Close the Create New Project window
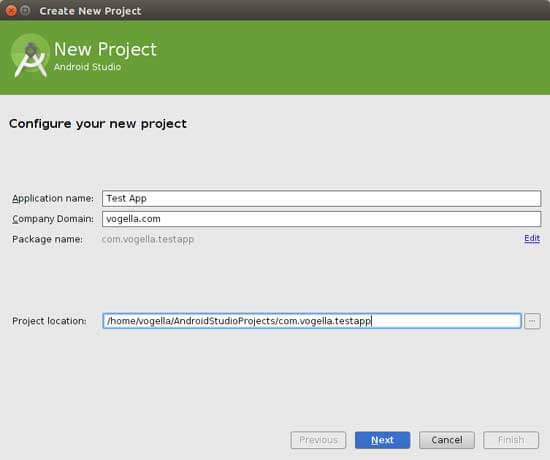Image resolution: width=550 pixels, height=460 pixels. [x=11, y=11]
